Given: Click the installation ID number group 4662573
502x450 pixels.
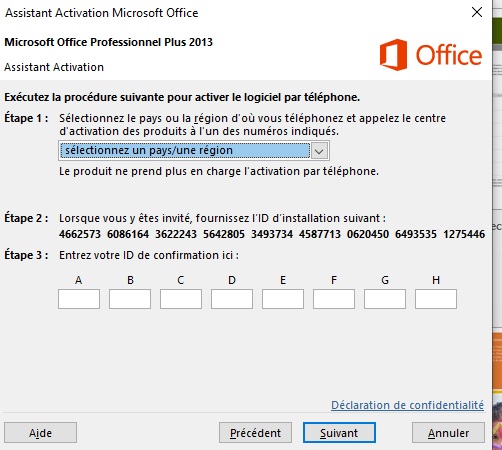Looking at the screenshot, I should pos(80,234).
